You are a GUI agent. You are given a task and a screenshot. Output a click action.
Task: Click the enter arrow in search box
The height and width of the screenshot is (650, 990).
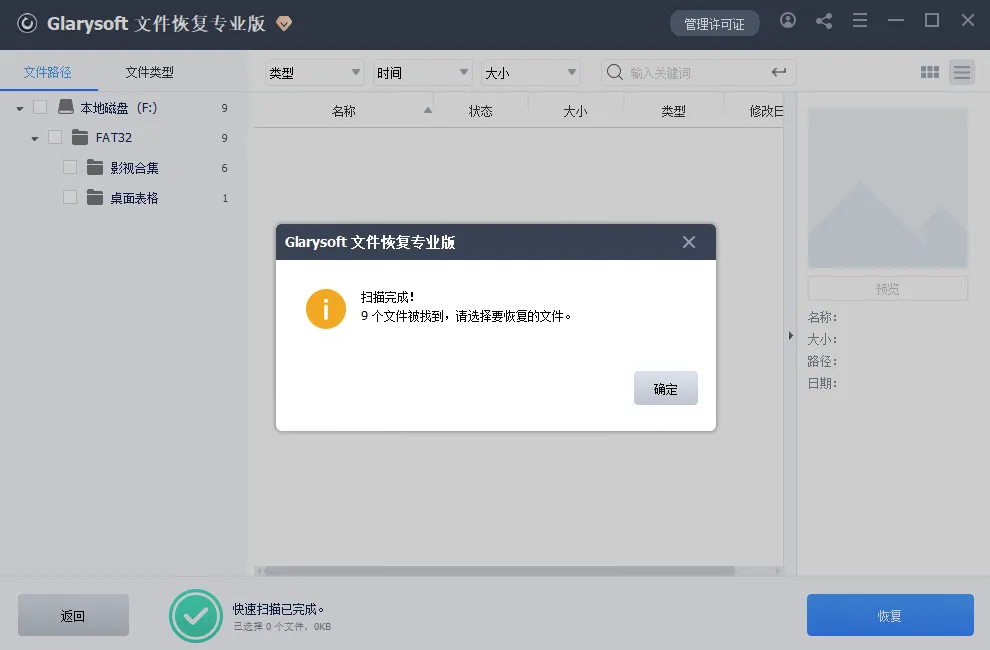pos(779,72)
